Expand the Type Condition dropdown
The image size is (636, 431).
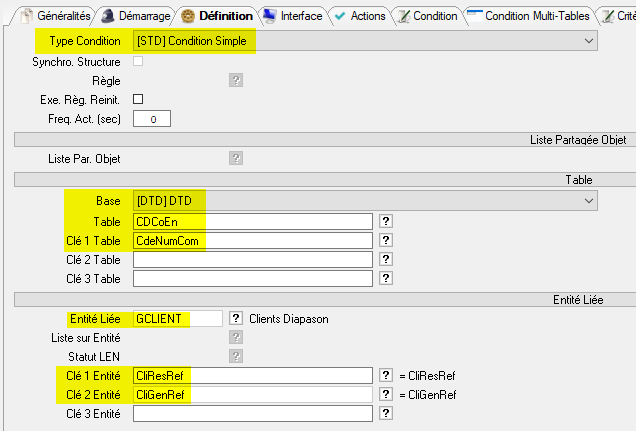point(588,41)
